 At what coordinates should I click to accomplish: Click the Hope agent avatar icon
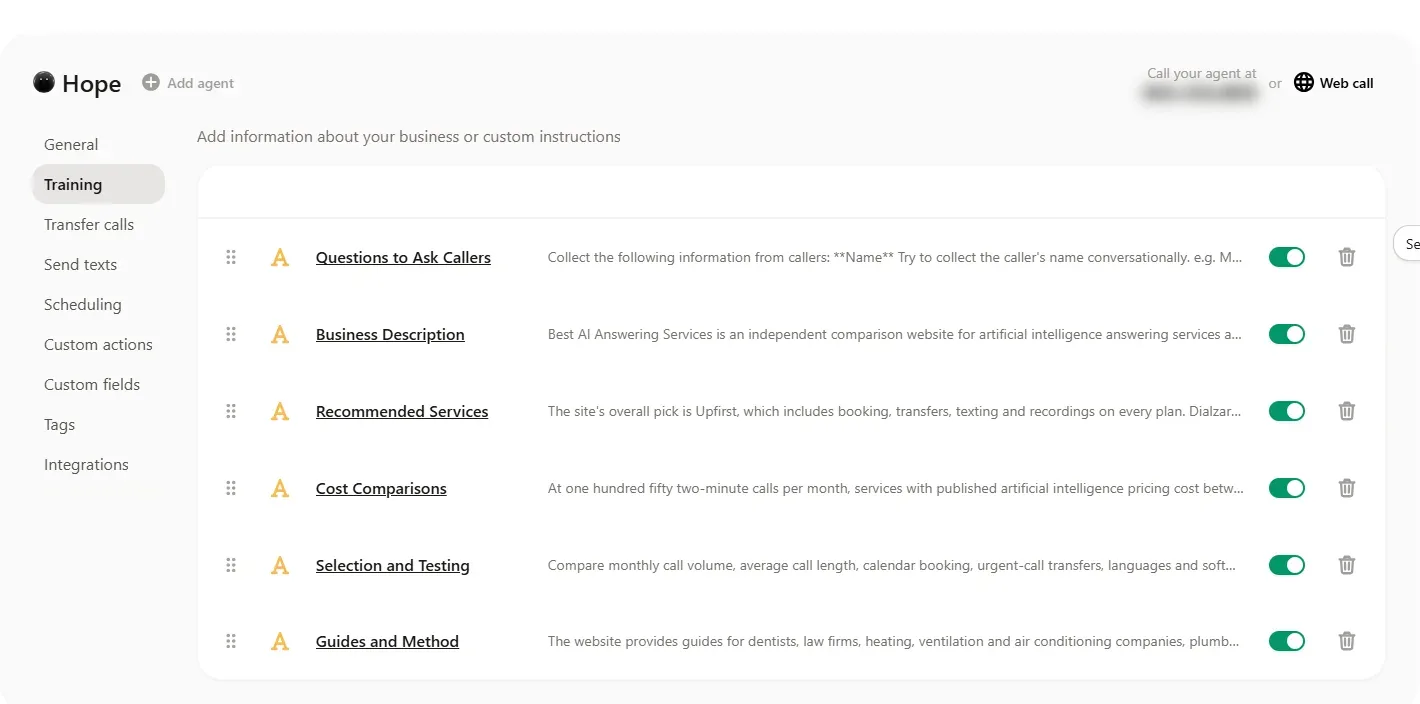pos(44,83)
